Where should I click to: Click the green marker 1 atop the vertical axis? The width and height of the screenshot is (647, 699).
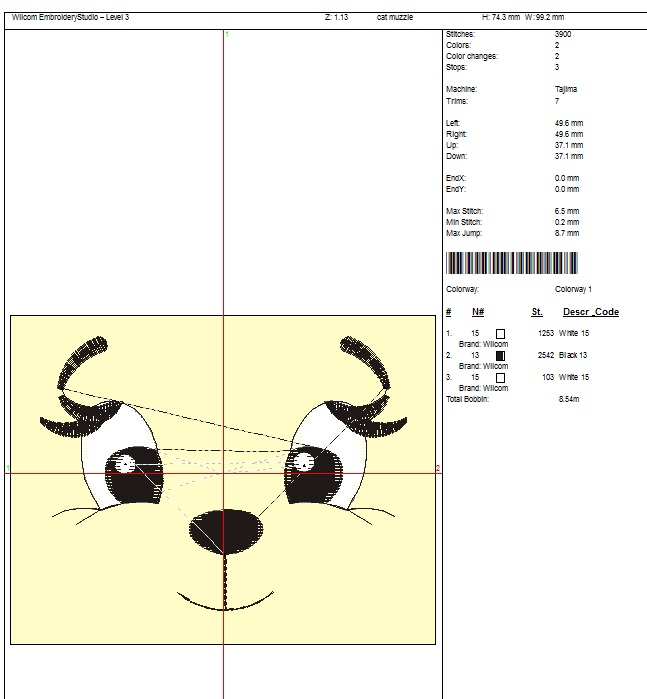click(228, 35)
